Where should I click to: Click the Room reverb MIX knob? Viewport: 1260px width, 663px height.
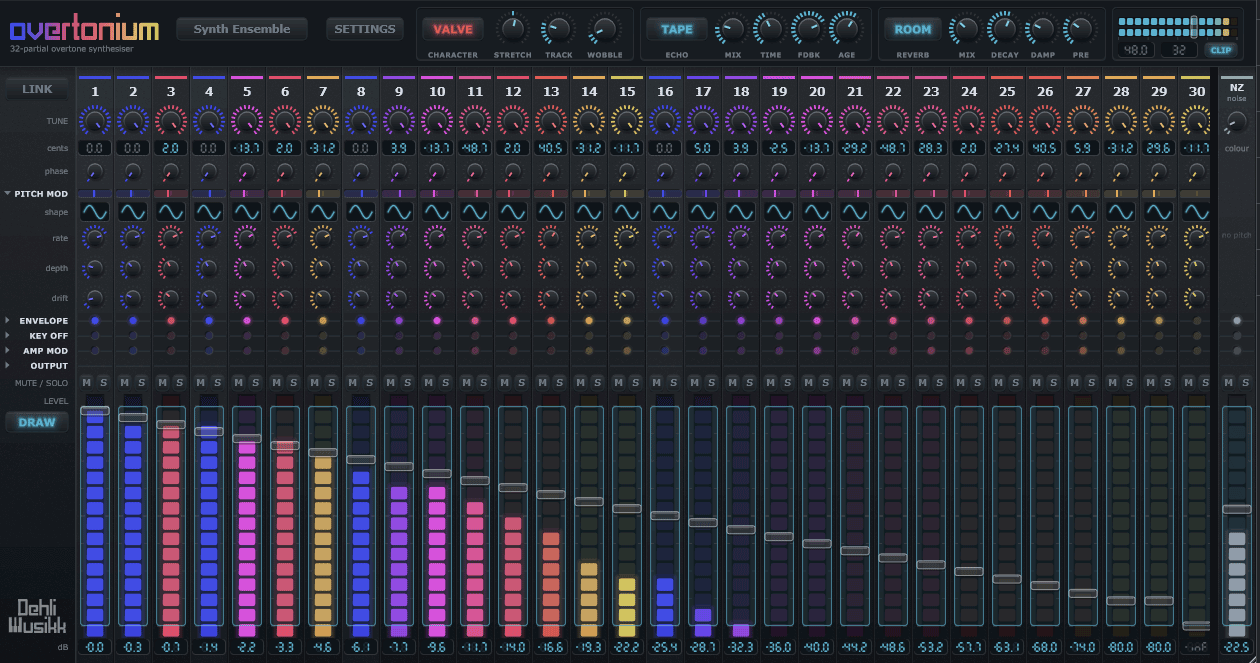pos(966,30)
